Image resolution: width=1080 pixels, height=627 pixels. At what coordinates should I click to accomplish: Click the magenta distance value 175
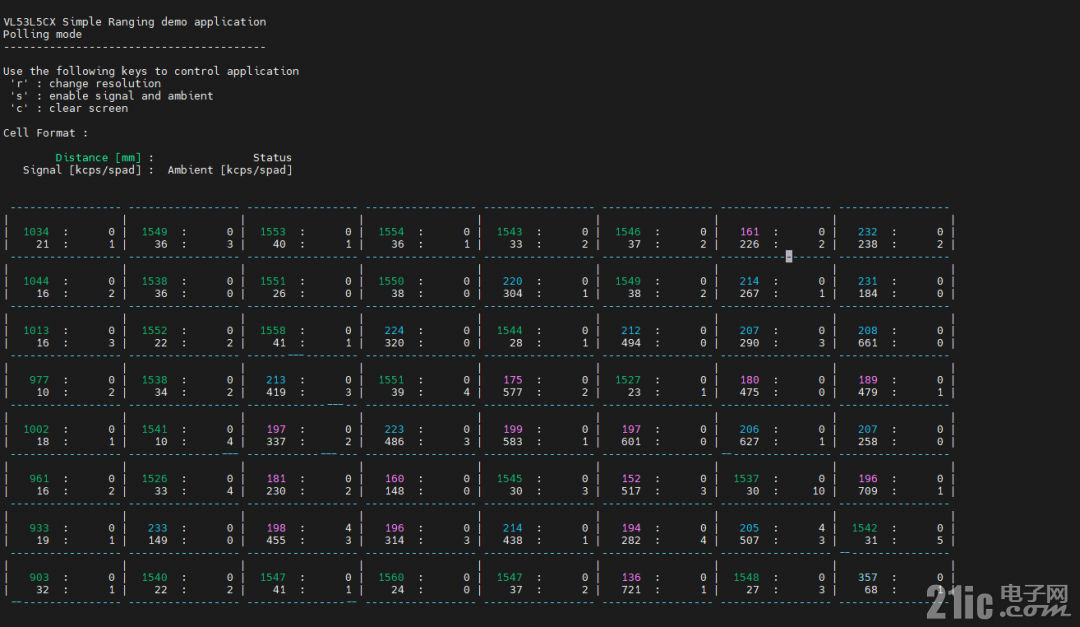tap(512, 381)
